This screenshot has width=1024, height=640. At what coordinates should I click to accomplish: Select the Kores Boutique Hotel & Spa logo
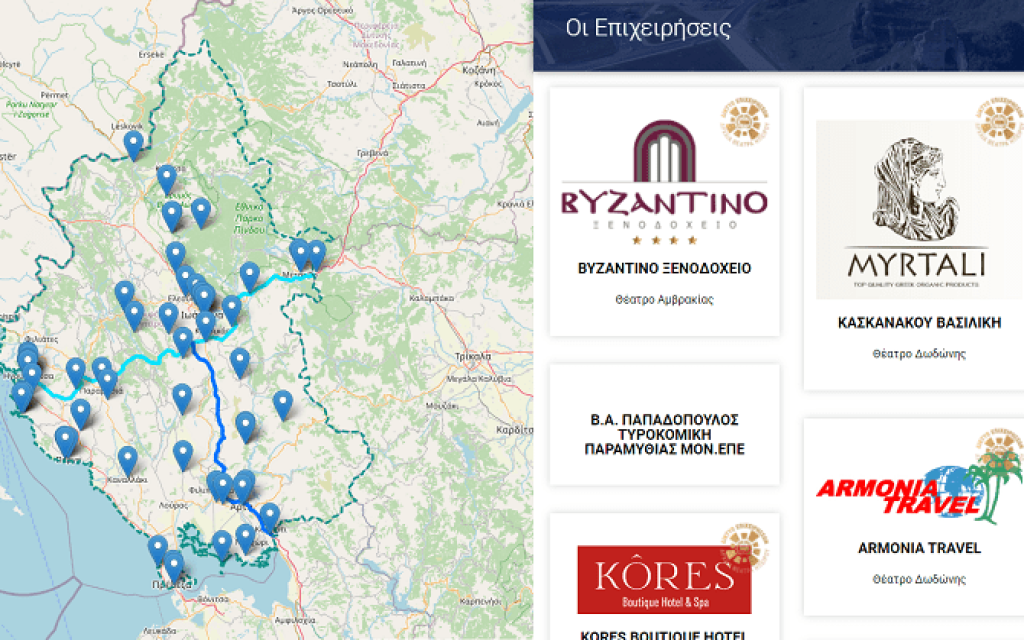(664, 579)
